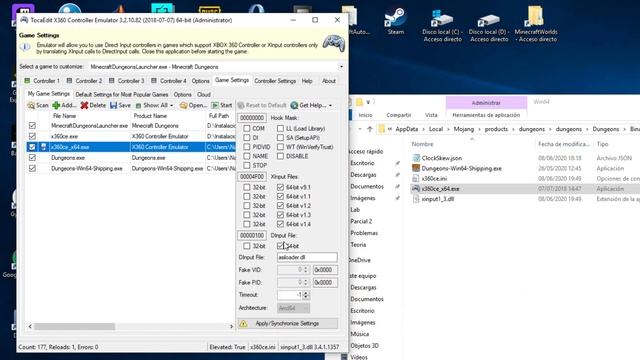Click the green Add icon
This screenshot has width=640, height=360.
[x=56, y=105]
